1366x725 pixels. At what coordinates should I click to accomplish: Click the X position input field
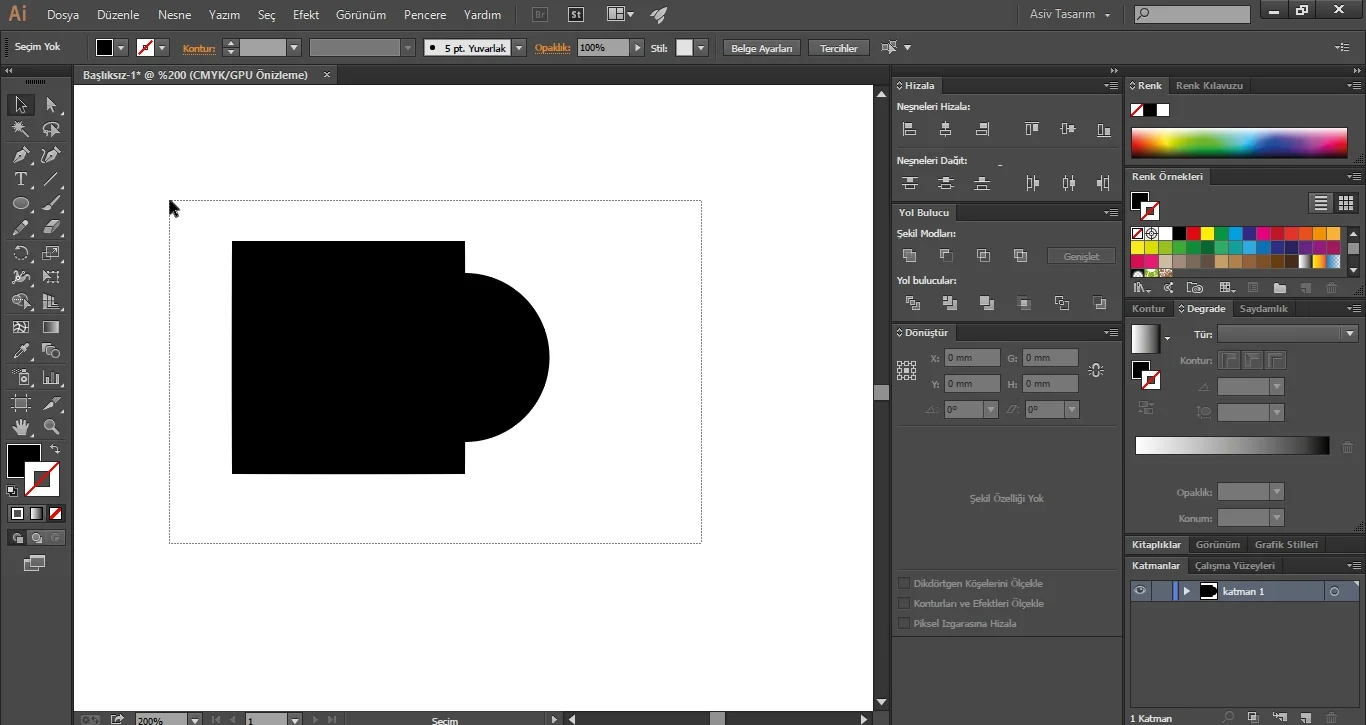coord(972,357)
